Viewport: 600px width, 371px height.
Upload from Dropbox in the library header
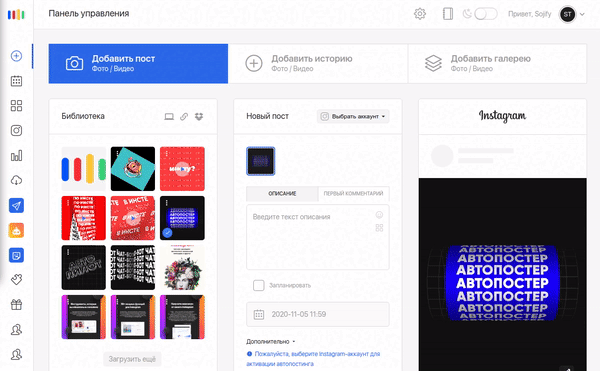point(199,116)
